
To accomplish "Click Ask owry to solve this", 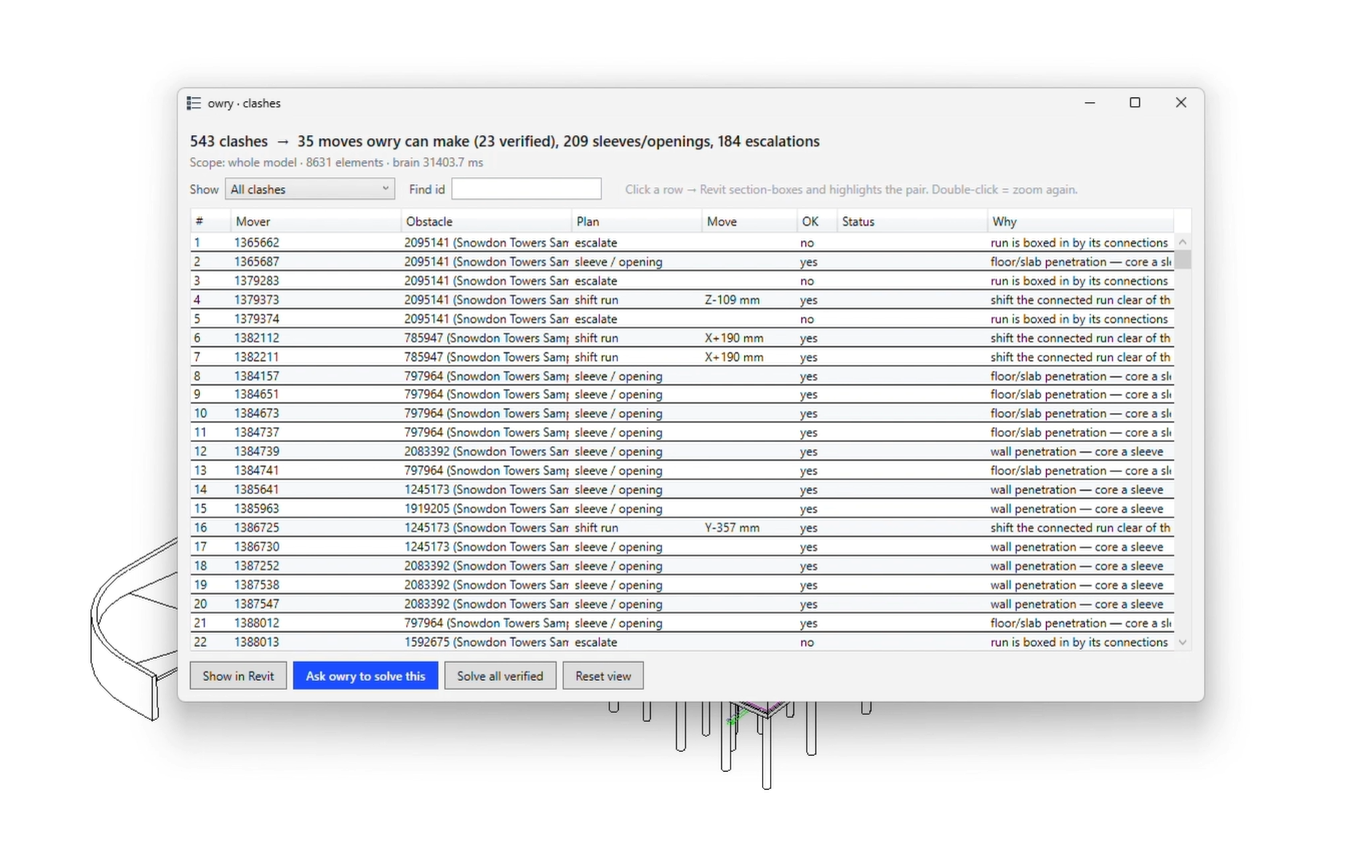I will (x=365, y=676).
